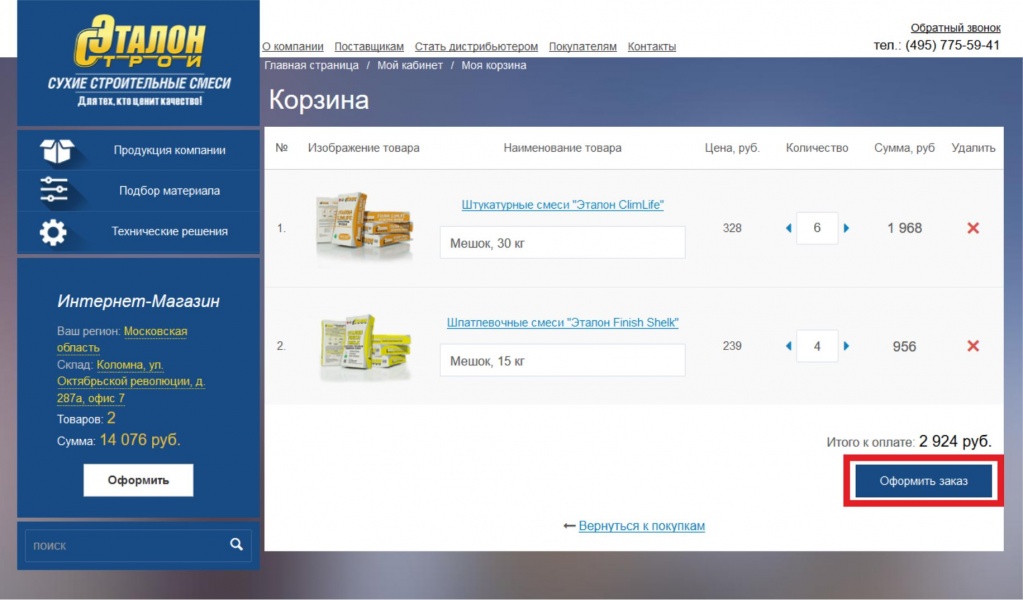The width and height of the screenshot is (1023, 600).
Task: Follow the Вернуться к покупкам link
Action: click(641, 526)
